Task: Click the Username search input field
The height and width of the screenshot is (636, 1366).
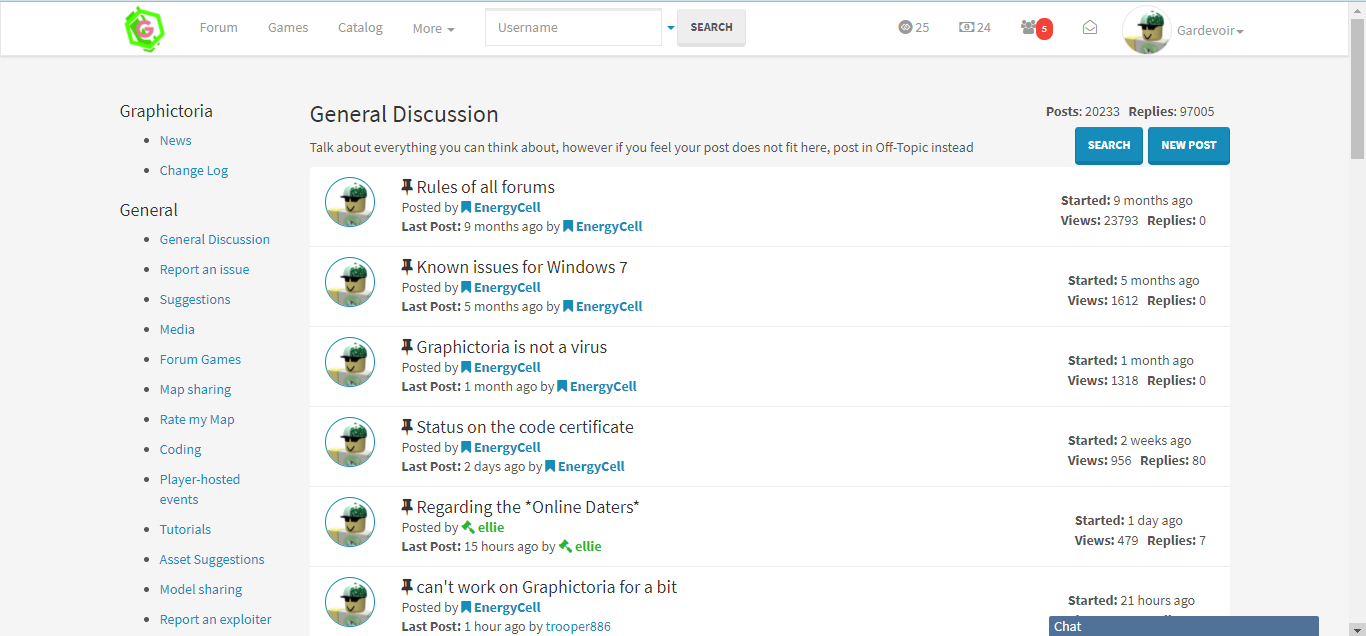Action: [x=573, y=28]
